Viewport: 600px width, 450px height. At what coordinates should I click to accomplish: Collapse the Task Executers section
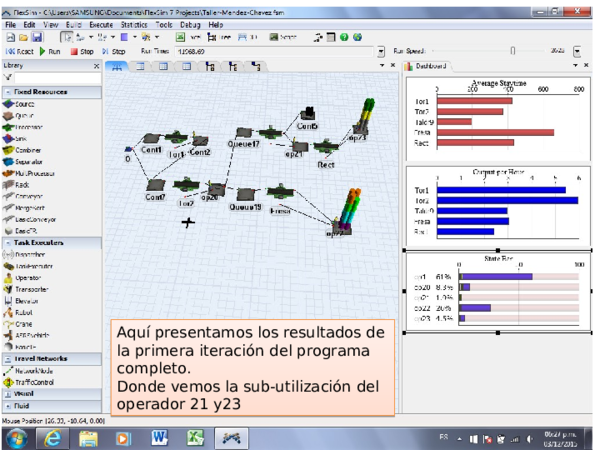pyautogui.click(x=7, y=243)
